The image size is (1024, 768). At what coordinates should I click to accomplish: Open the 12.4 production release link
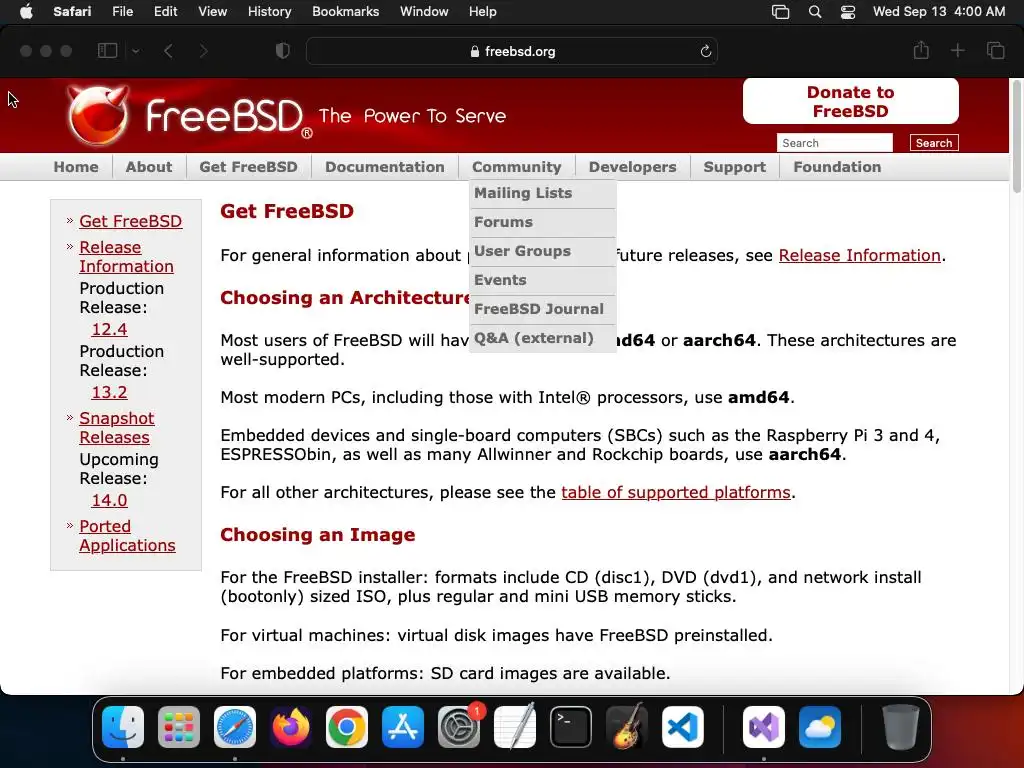[x=109, y=329]
